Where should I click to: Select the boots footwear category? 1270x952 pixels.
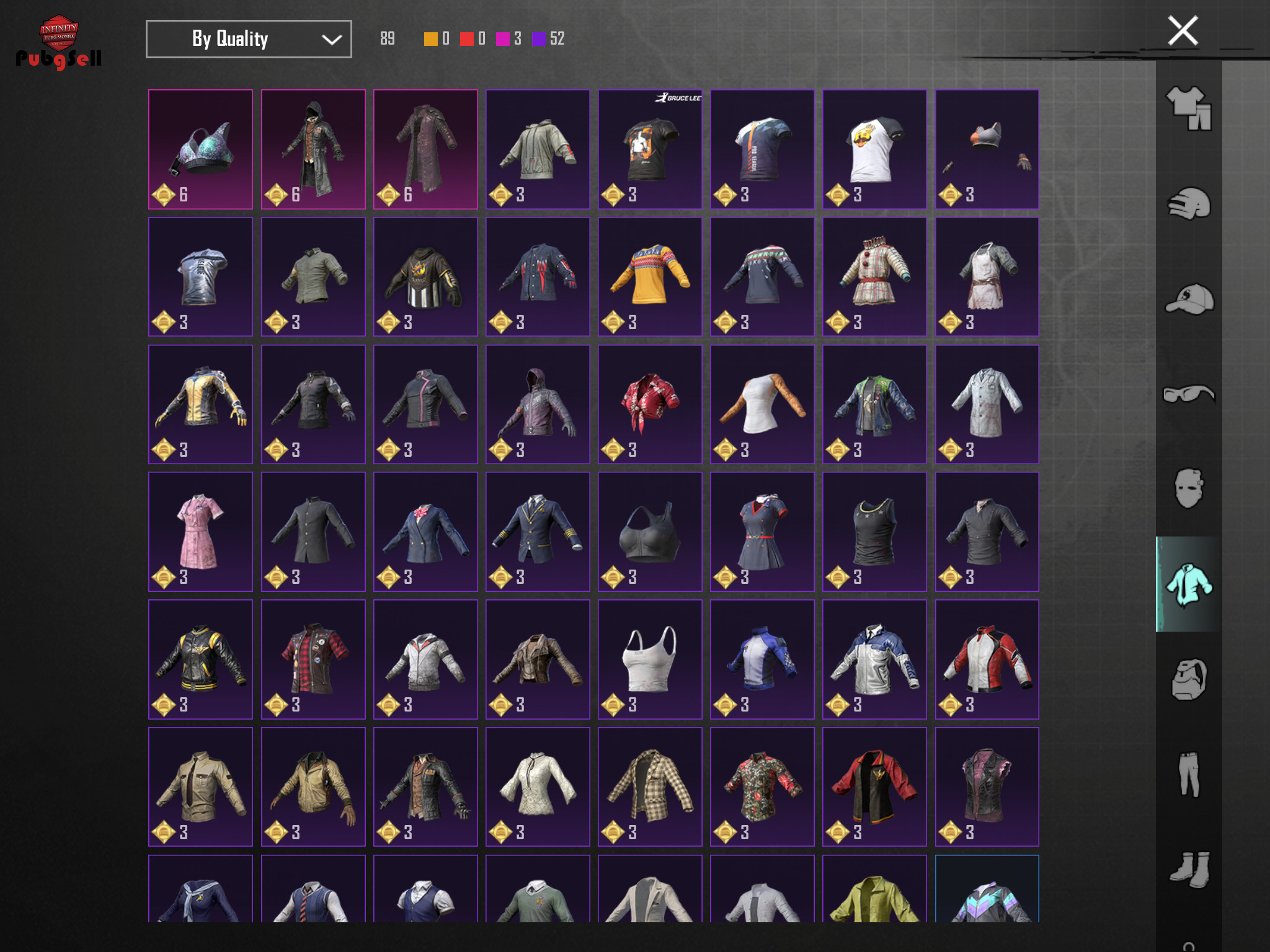pyautogui.click(x=1189, y=870)
